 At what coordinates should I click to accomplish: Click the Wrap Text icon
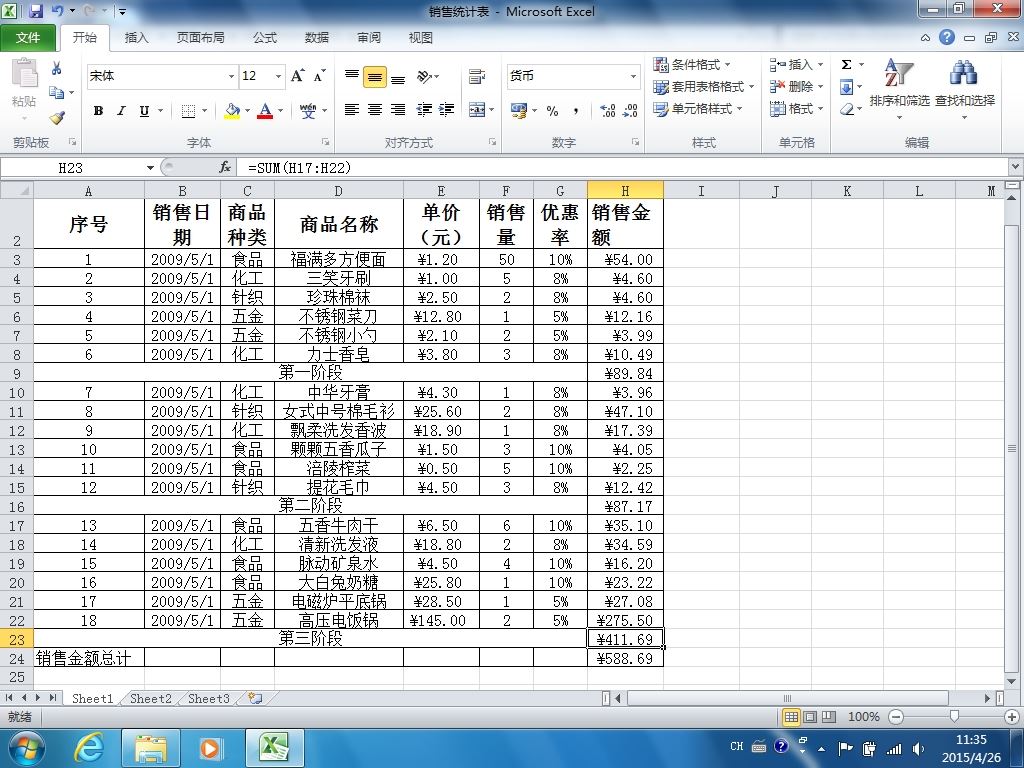tap(477, 76)
